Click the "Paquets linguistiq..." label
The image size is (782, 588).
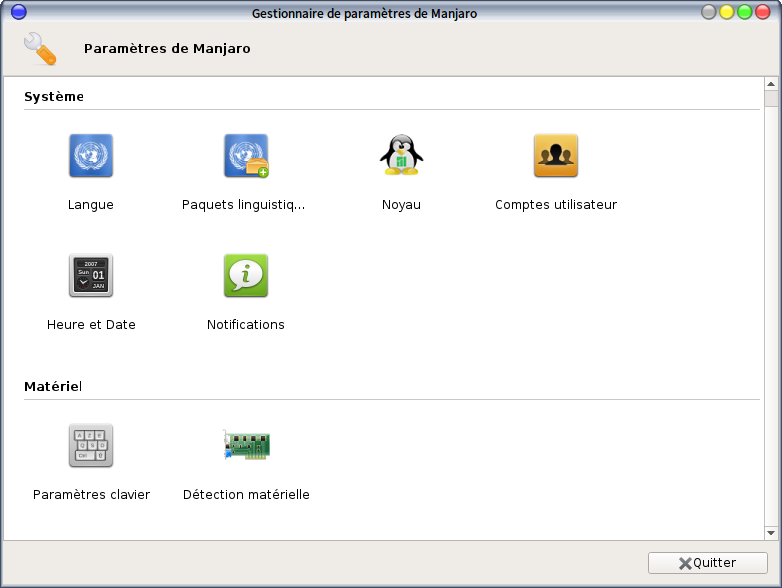pyautogui.click(x=243, y=205)
